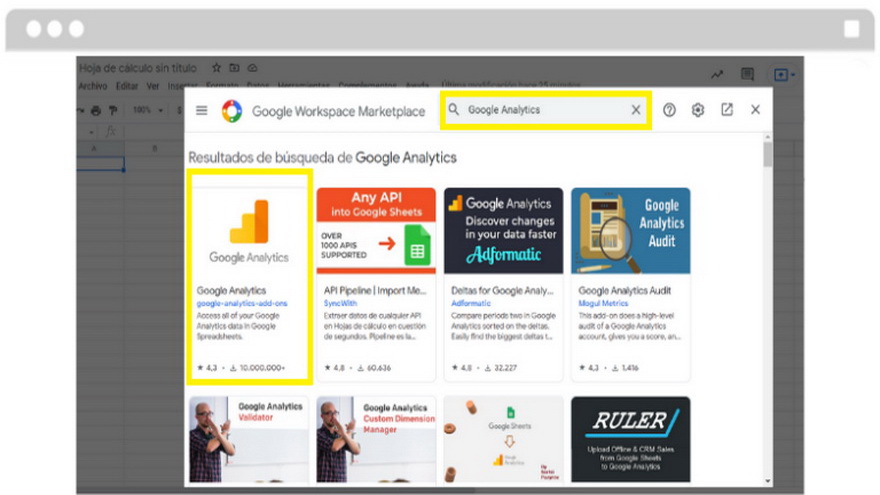880x495 pixels.
Task: Click the API Pipeline add-on title
Action: pos(375,290)
